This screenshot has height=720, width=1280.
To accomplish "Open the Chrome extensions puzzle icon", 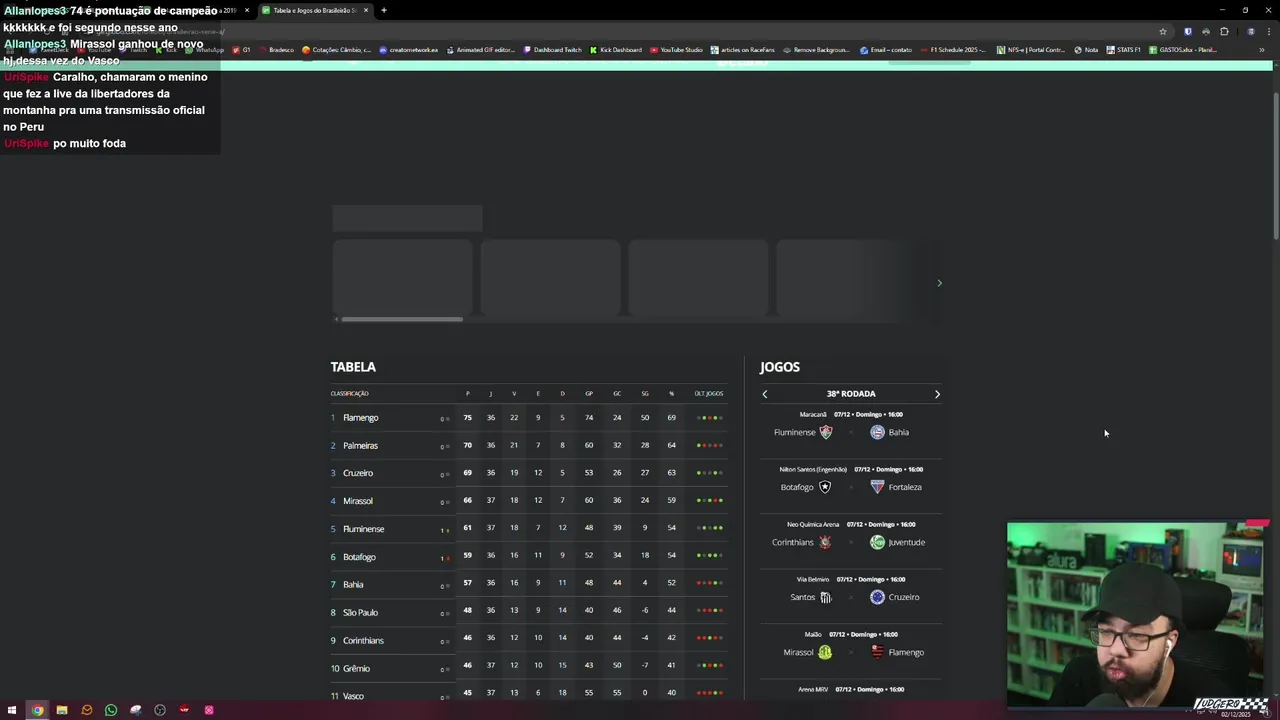I will click(1224, 31).
